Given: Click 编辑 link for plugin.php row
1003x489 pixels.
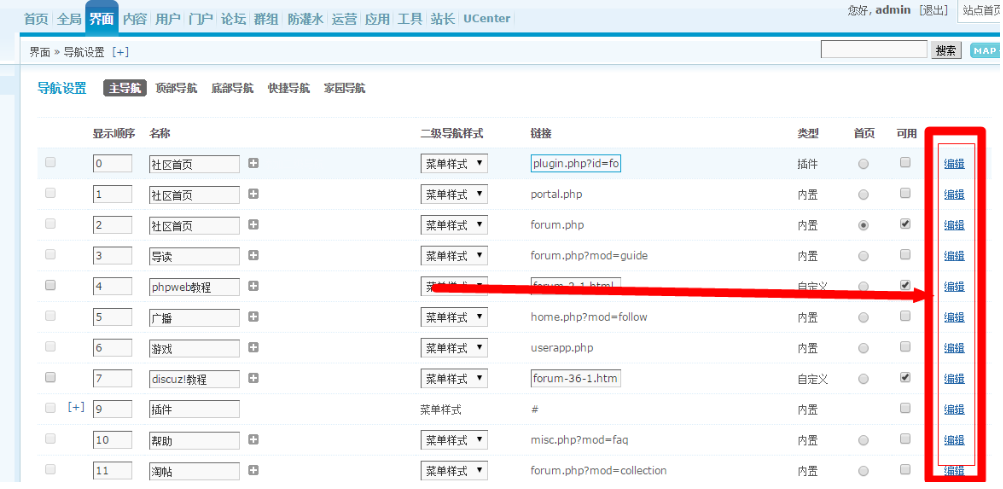Looking at the screenshot, I should pos(954,164).
